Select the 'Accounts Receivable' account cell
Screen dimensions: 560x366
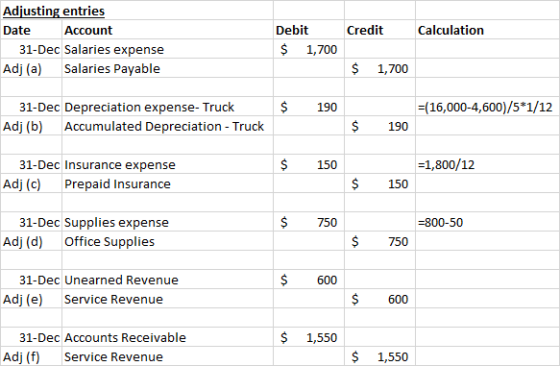[x=168, y=337]
